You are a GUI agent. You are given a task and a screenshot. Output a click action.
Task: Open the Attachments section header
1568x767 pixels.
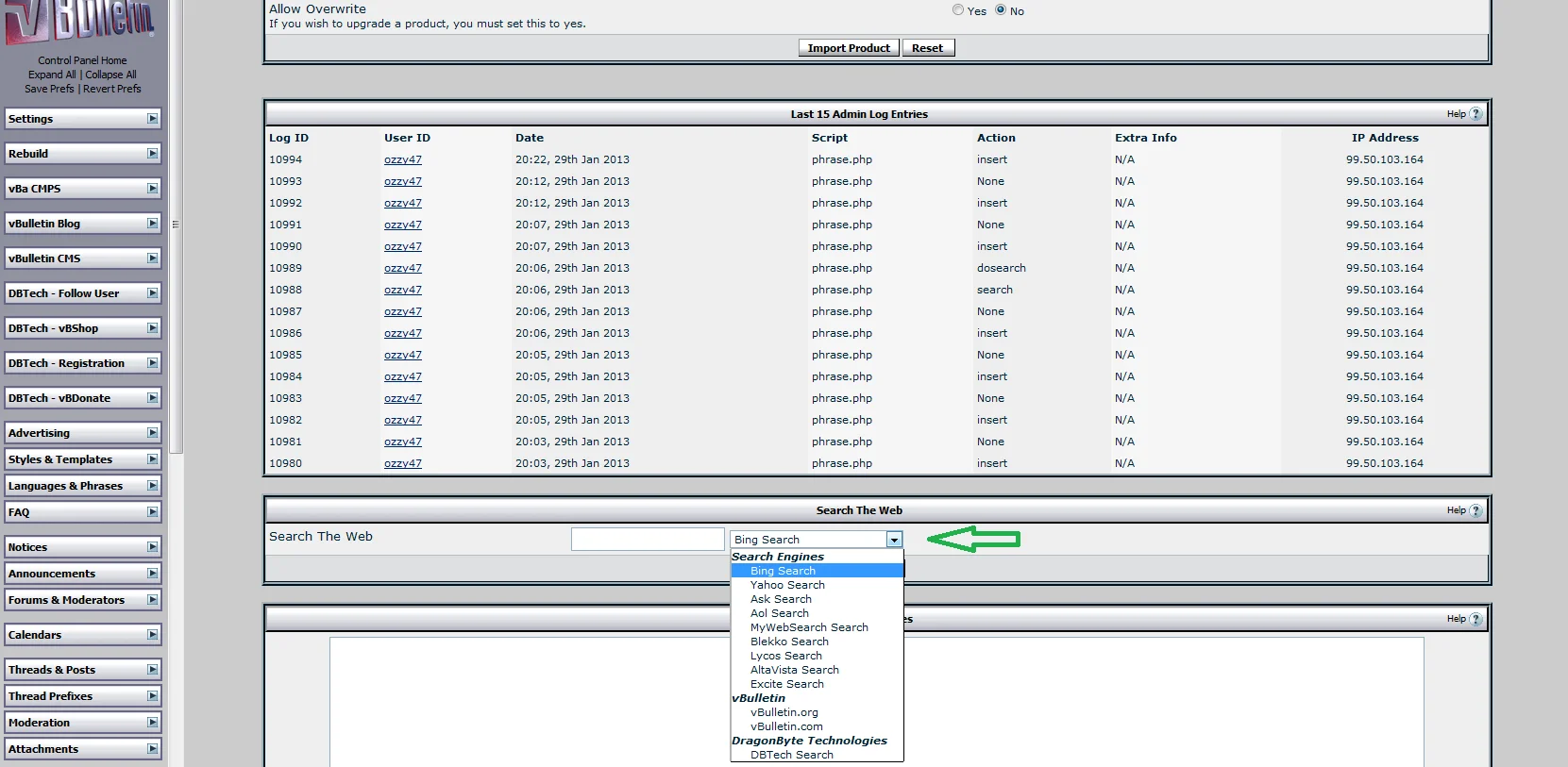click(83, 749)
